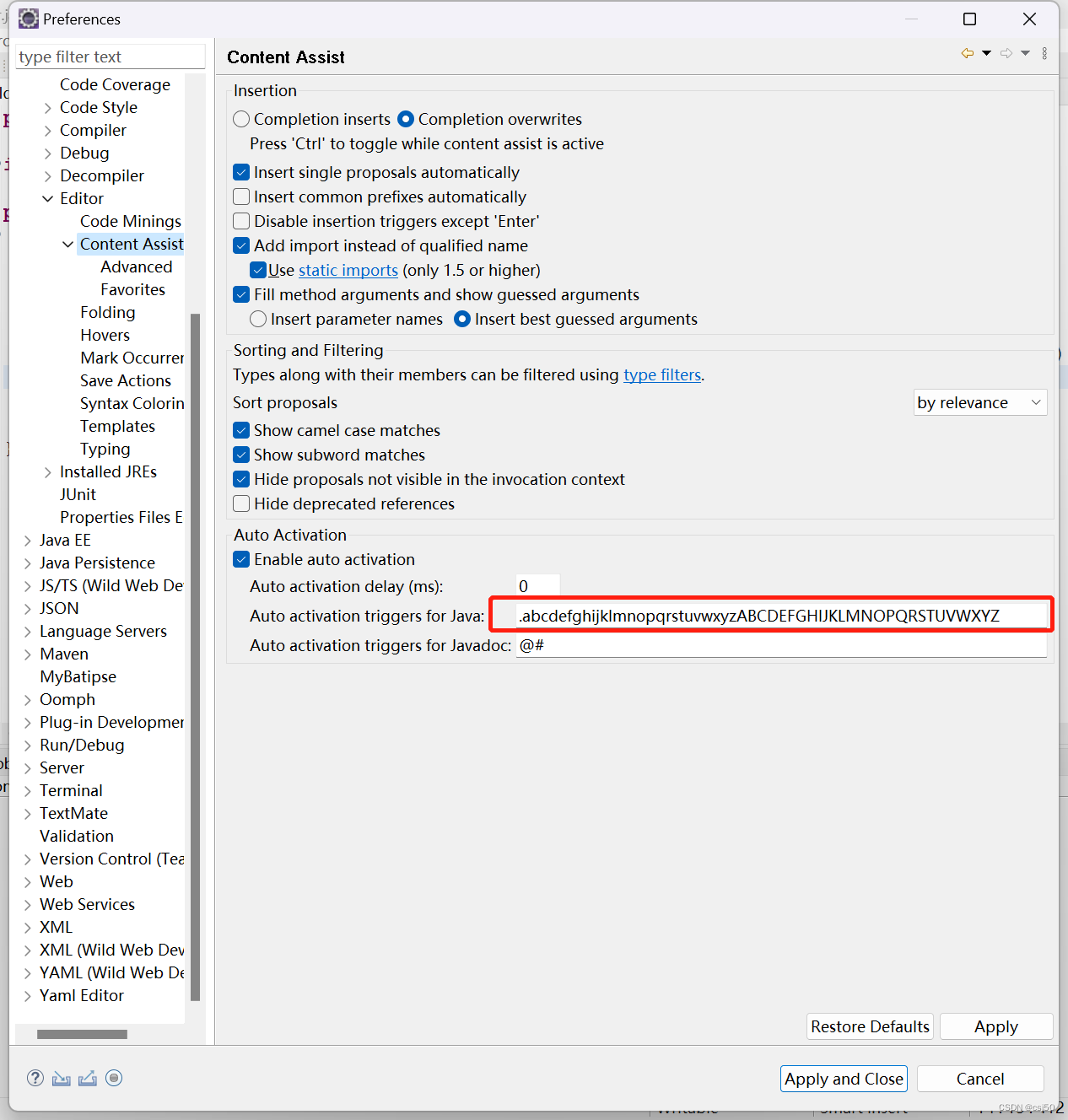1068x1120 pixels.
Task: Select Folding in the tree
Action: tap(108, 312)
